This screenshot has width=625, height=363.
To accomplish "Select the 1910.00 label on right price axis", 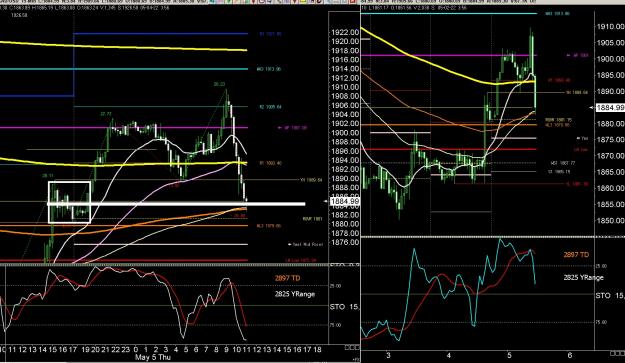I will coord(610,27).
